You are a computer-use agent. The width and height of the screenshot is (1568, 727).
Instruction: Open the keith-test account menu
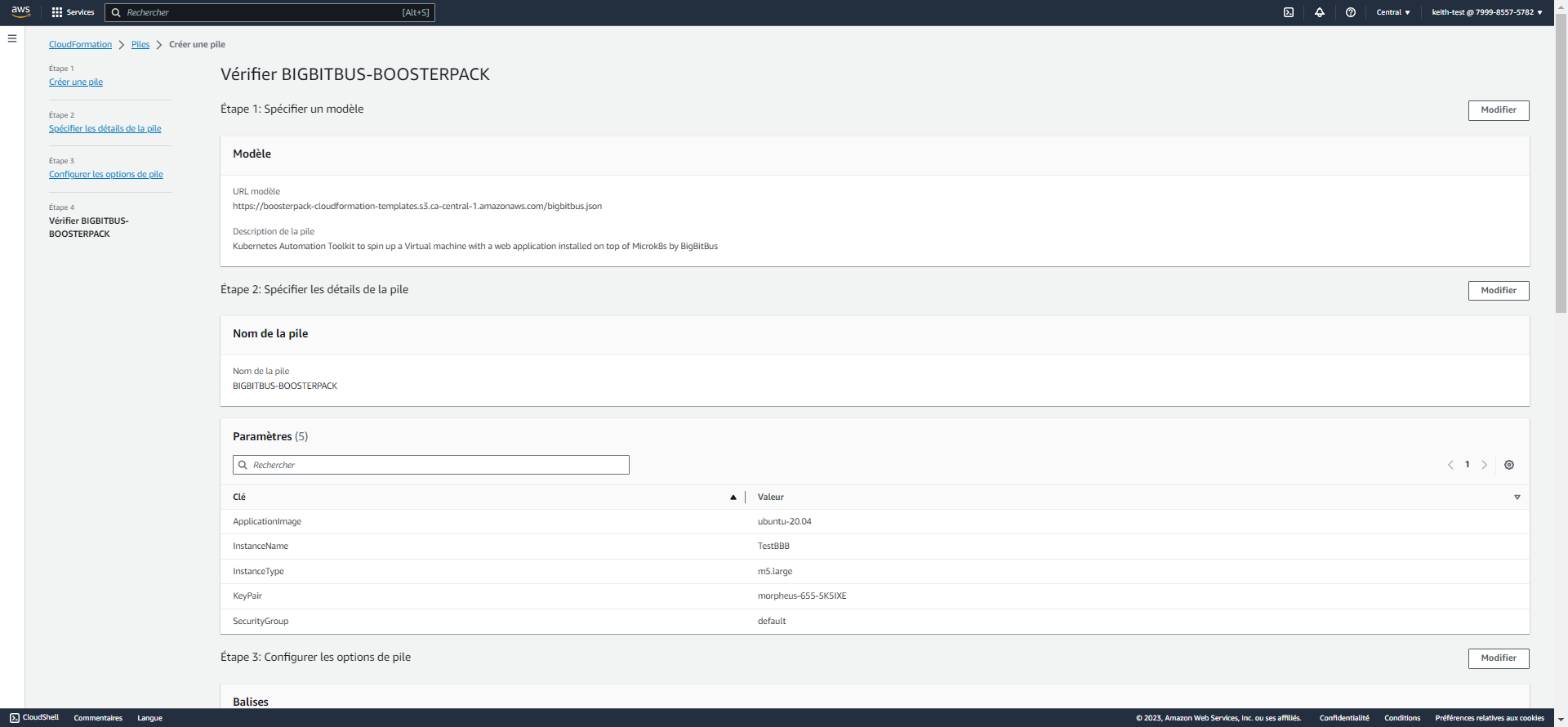click(x=1486, y=12)
